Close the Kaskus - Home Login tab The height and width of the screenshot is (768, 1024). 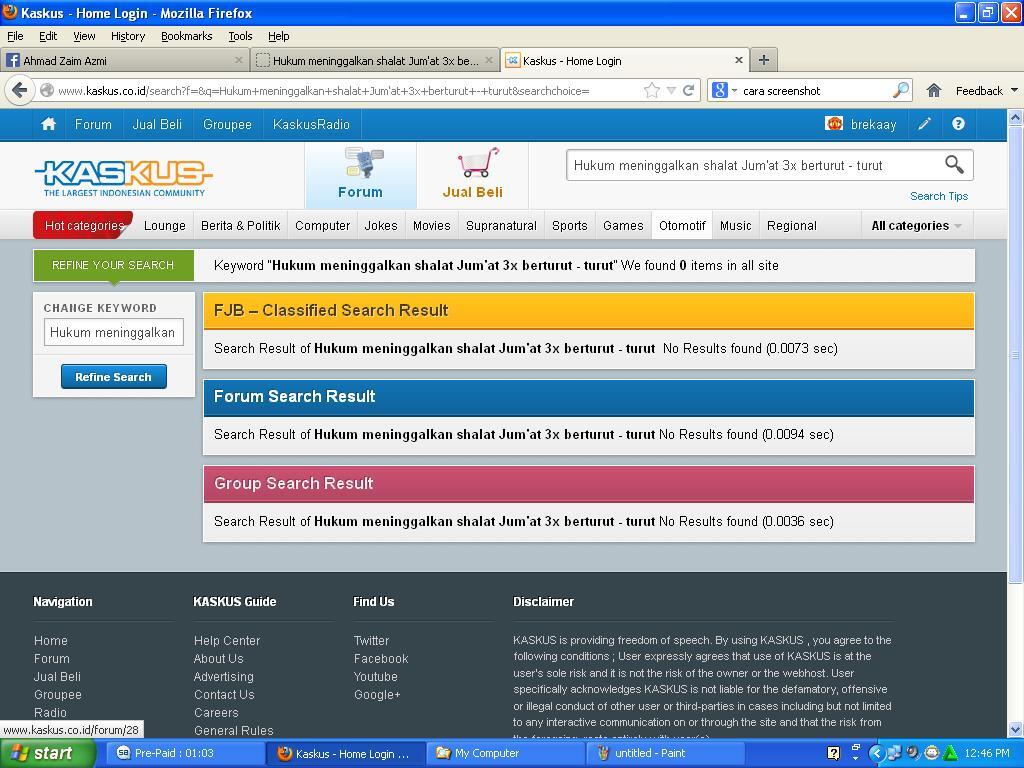click(739, 60)
